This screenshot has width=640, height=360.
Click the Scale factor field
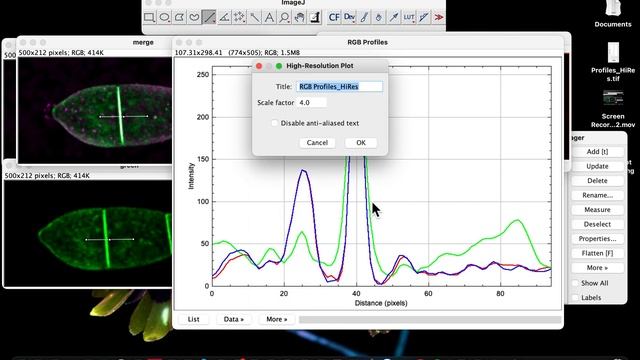312,102
